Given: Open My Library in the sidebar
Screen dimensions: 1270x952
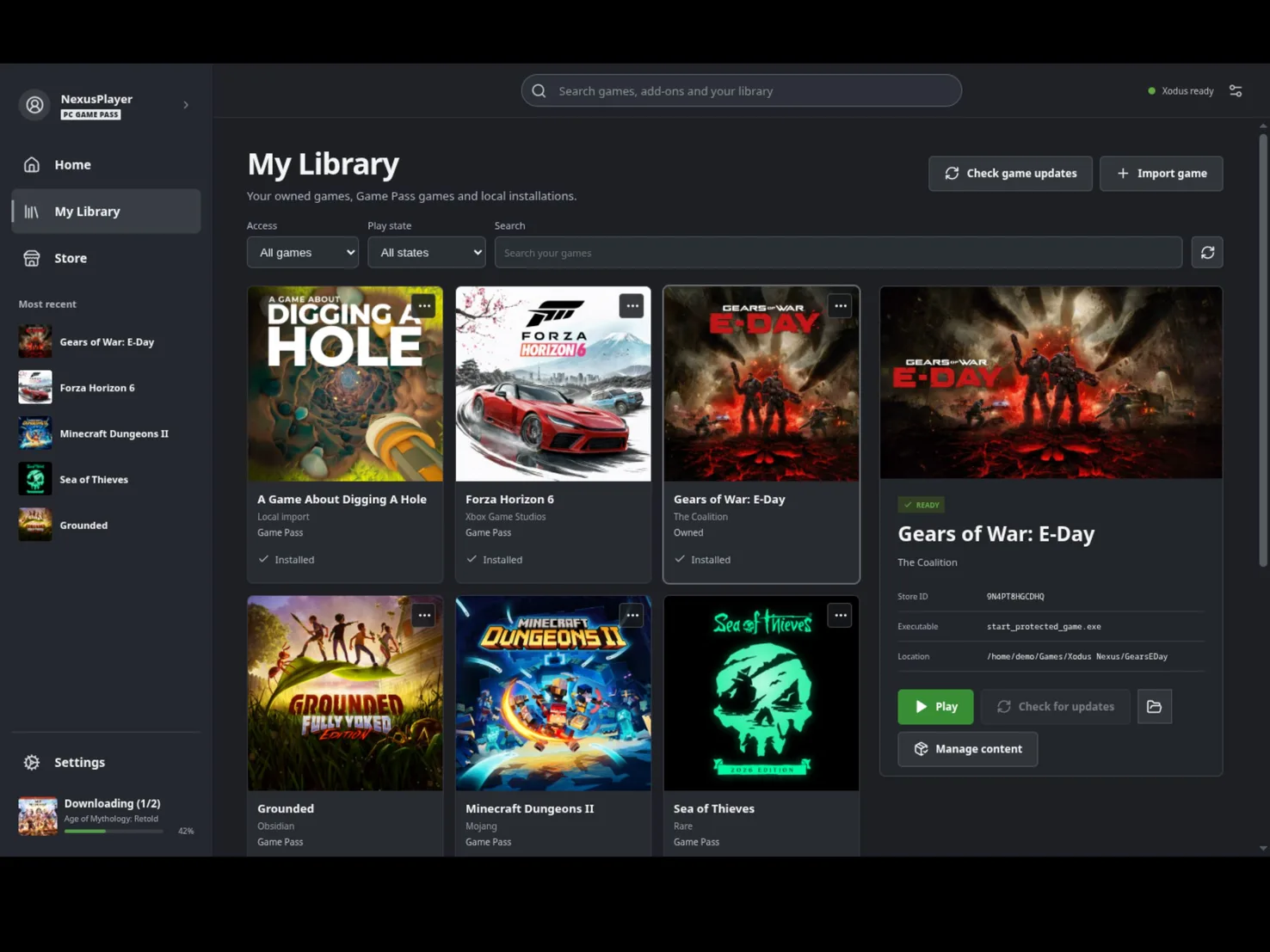Looking at the screenshot, I should tap(106, 211).
